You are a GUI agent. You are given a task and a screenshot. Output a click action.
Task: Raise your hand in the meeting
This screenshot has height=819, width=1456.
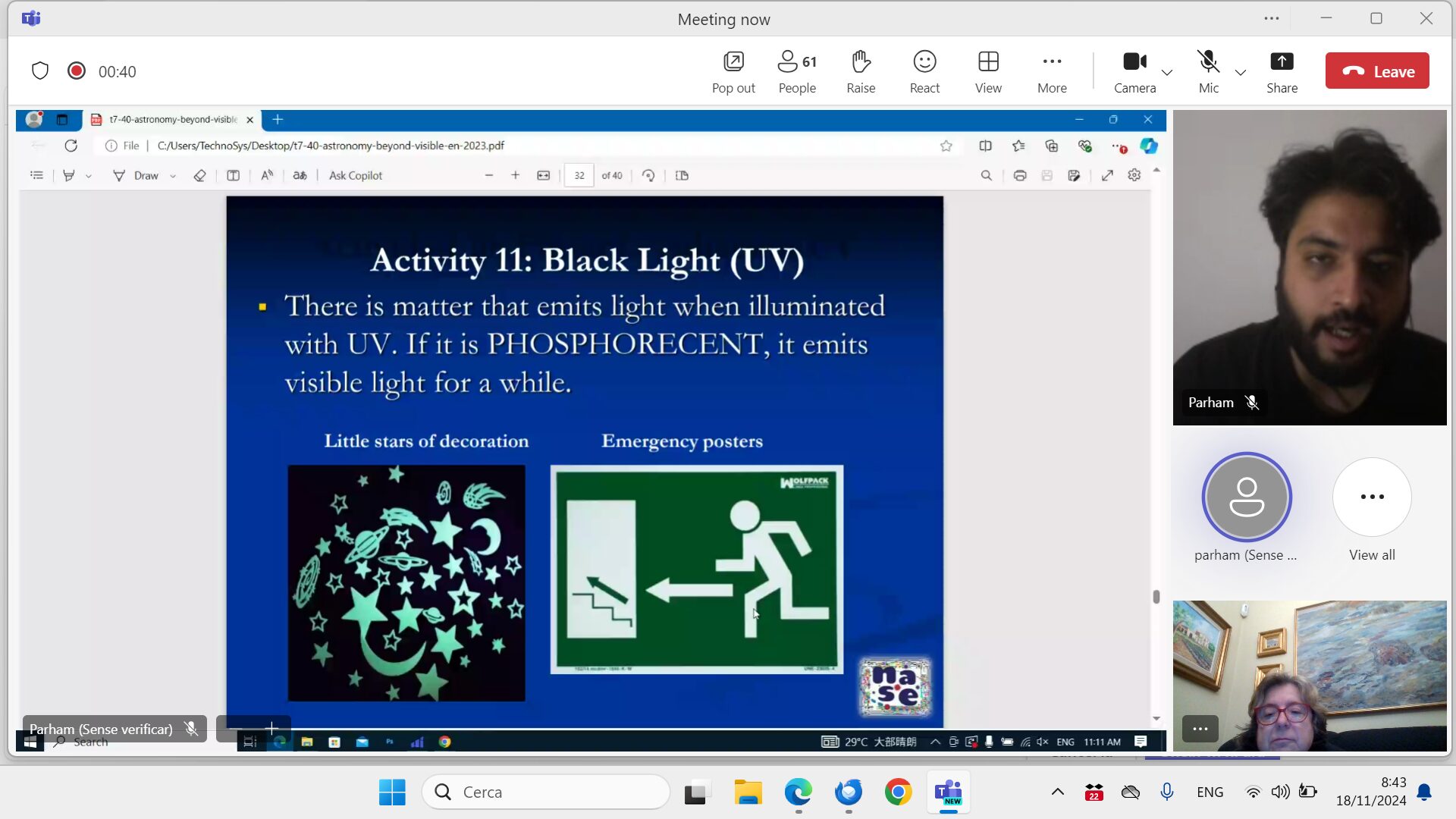click(861, 72)
